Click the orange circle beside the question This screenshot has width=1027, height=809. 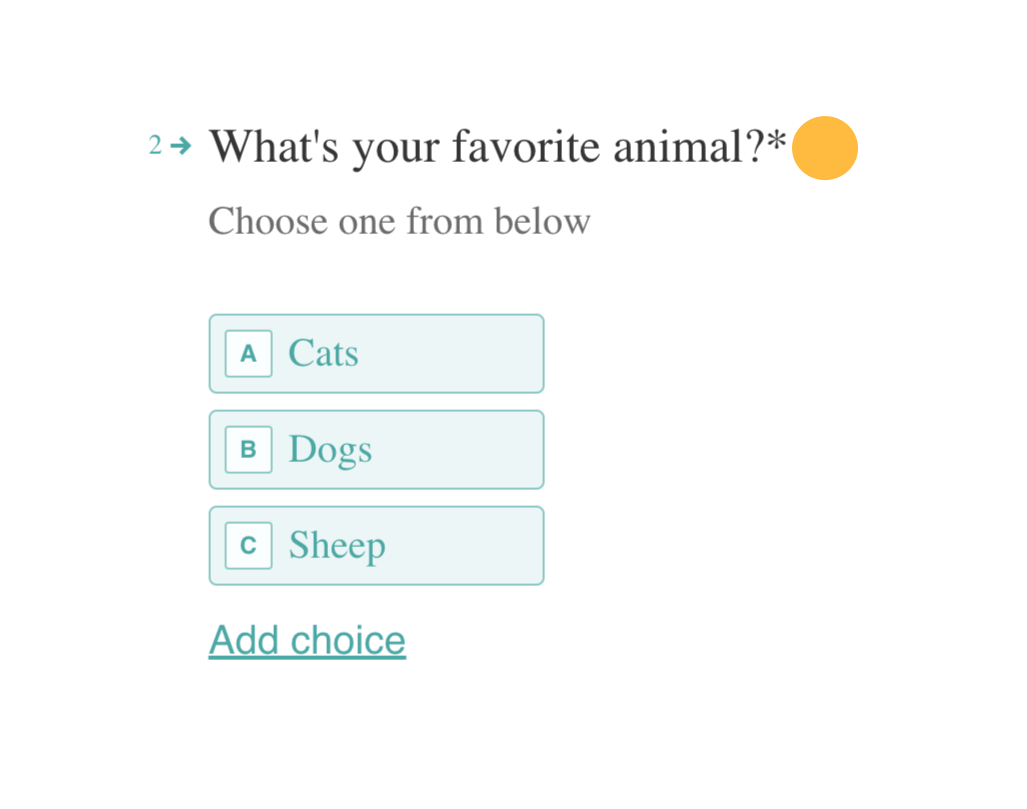coord(825,148)
